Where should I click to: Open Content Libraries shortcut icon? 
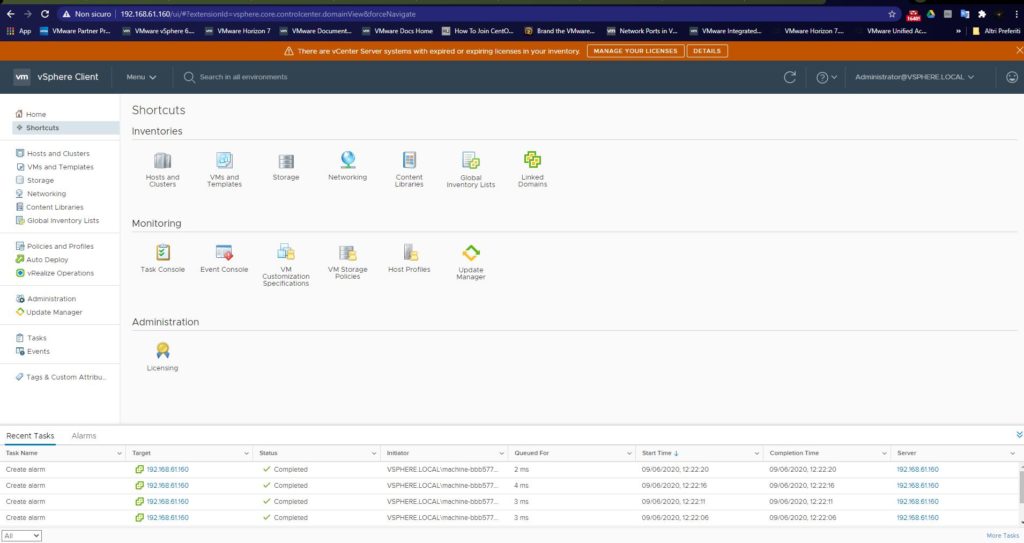tap(409, 160)
